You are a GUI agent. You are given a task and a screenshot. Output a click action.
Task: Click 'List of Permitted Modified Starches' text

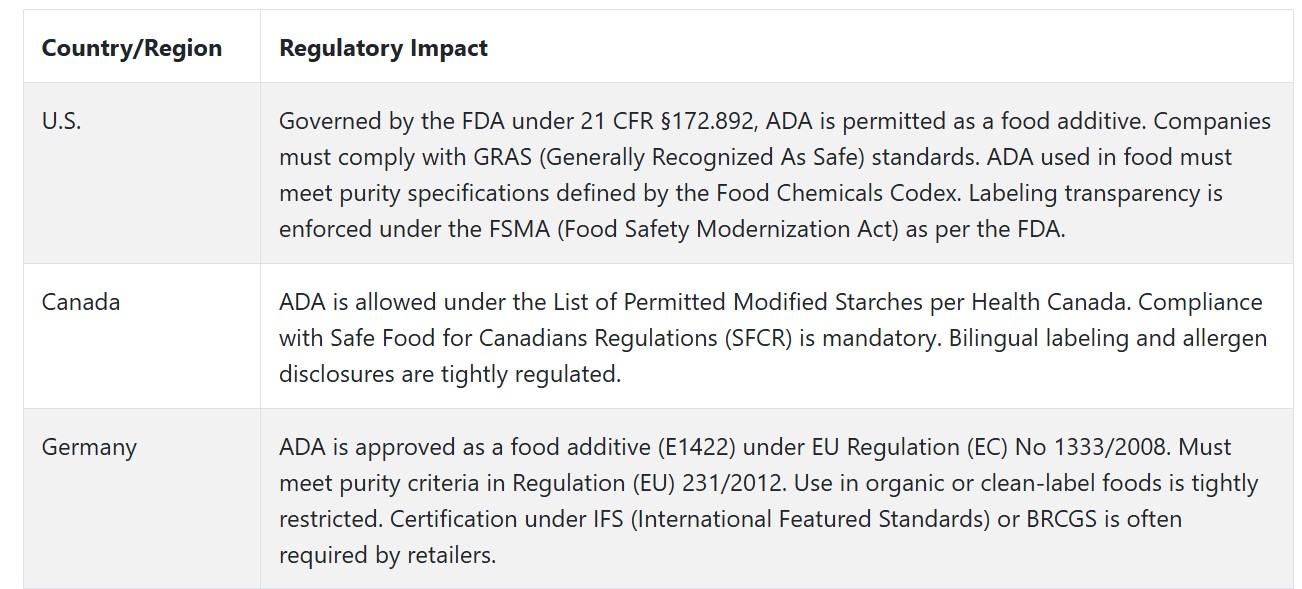point(721,302)
